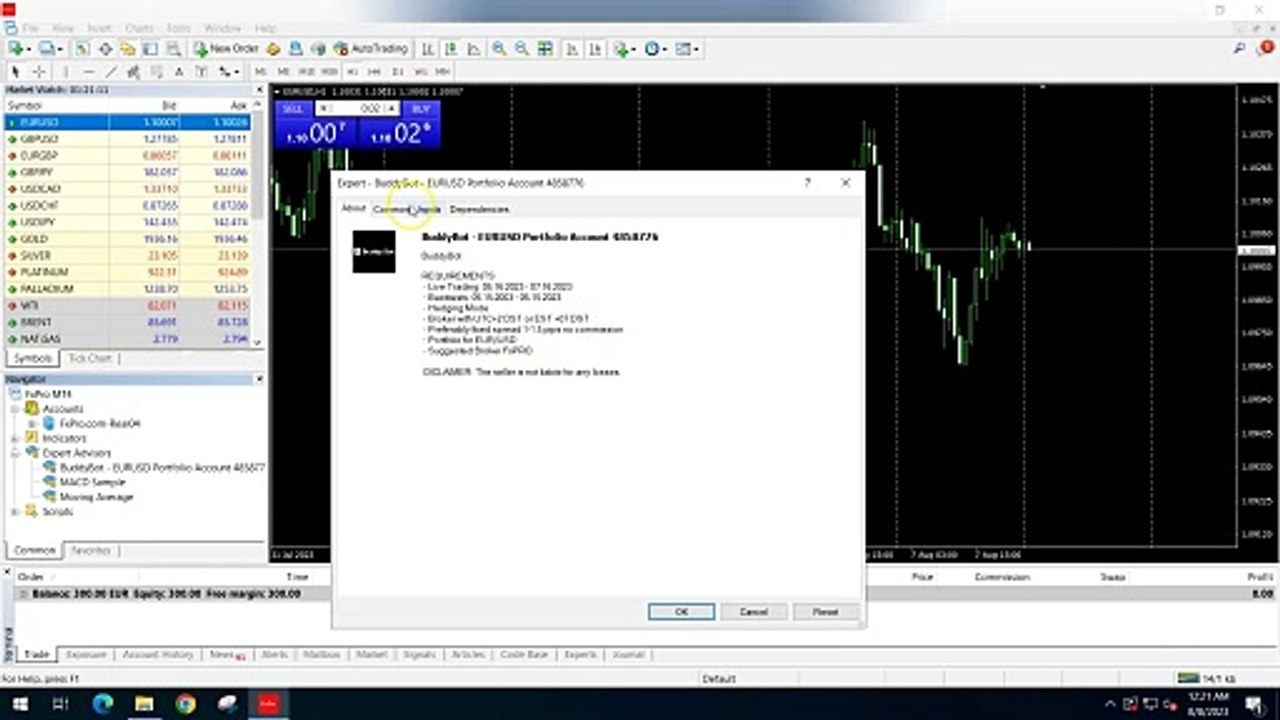The image size is (1280, 720).
Task: Click the Tile Windows grid icon
Action: click(544, 48)
